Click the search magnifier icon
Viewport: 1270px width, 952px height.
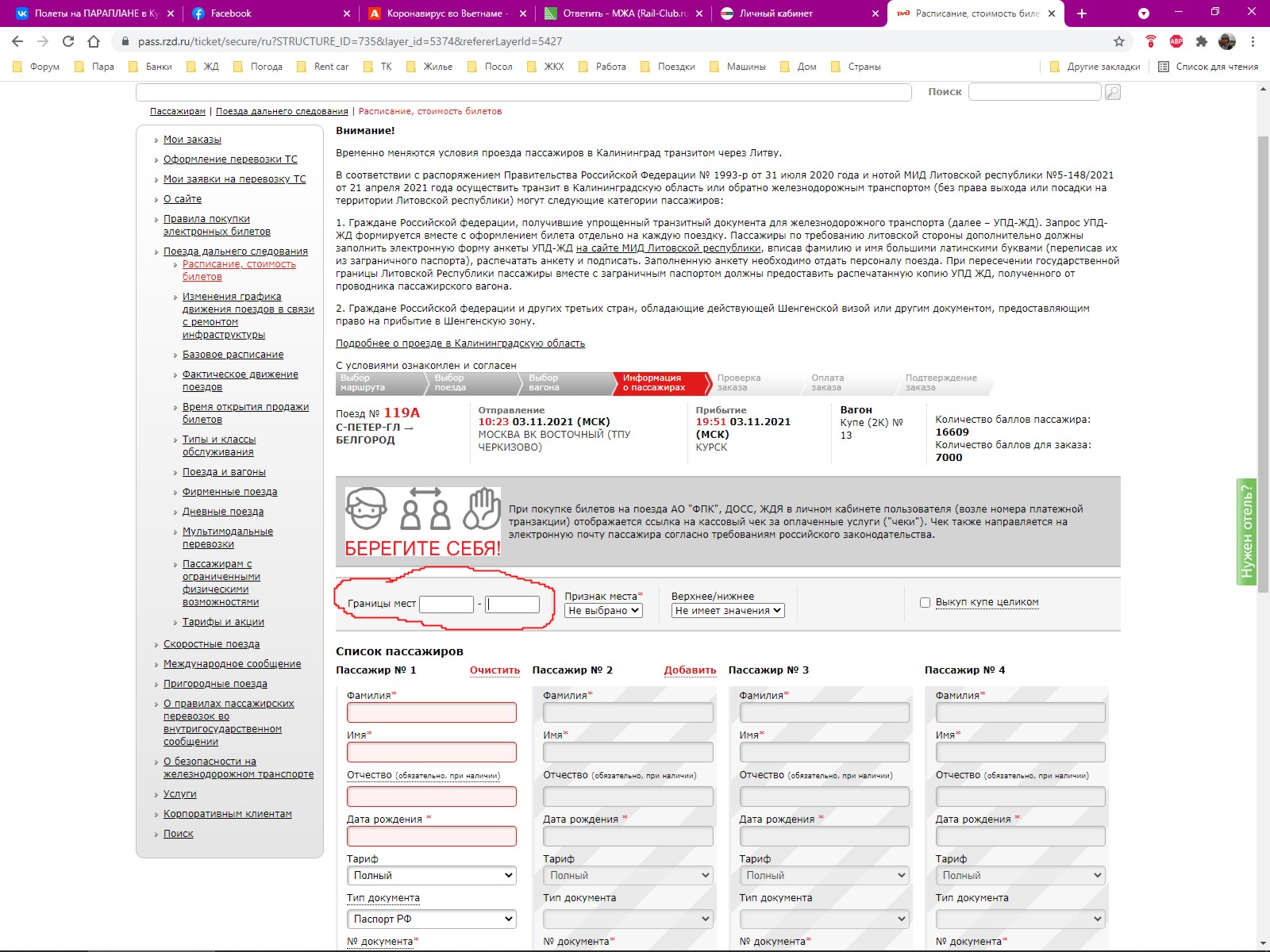[1113, 93]
